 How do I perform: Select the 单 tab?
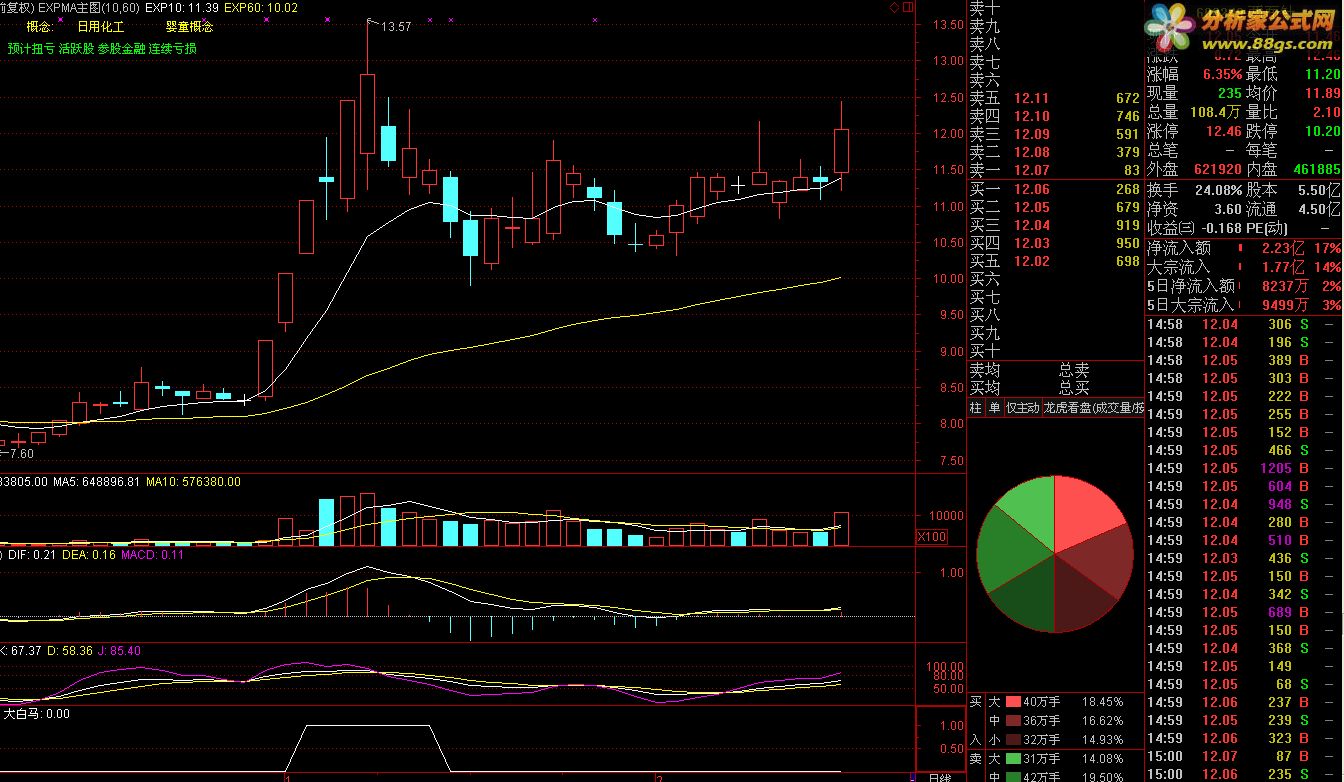point(994,408)
